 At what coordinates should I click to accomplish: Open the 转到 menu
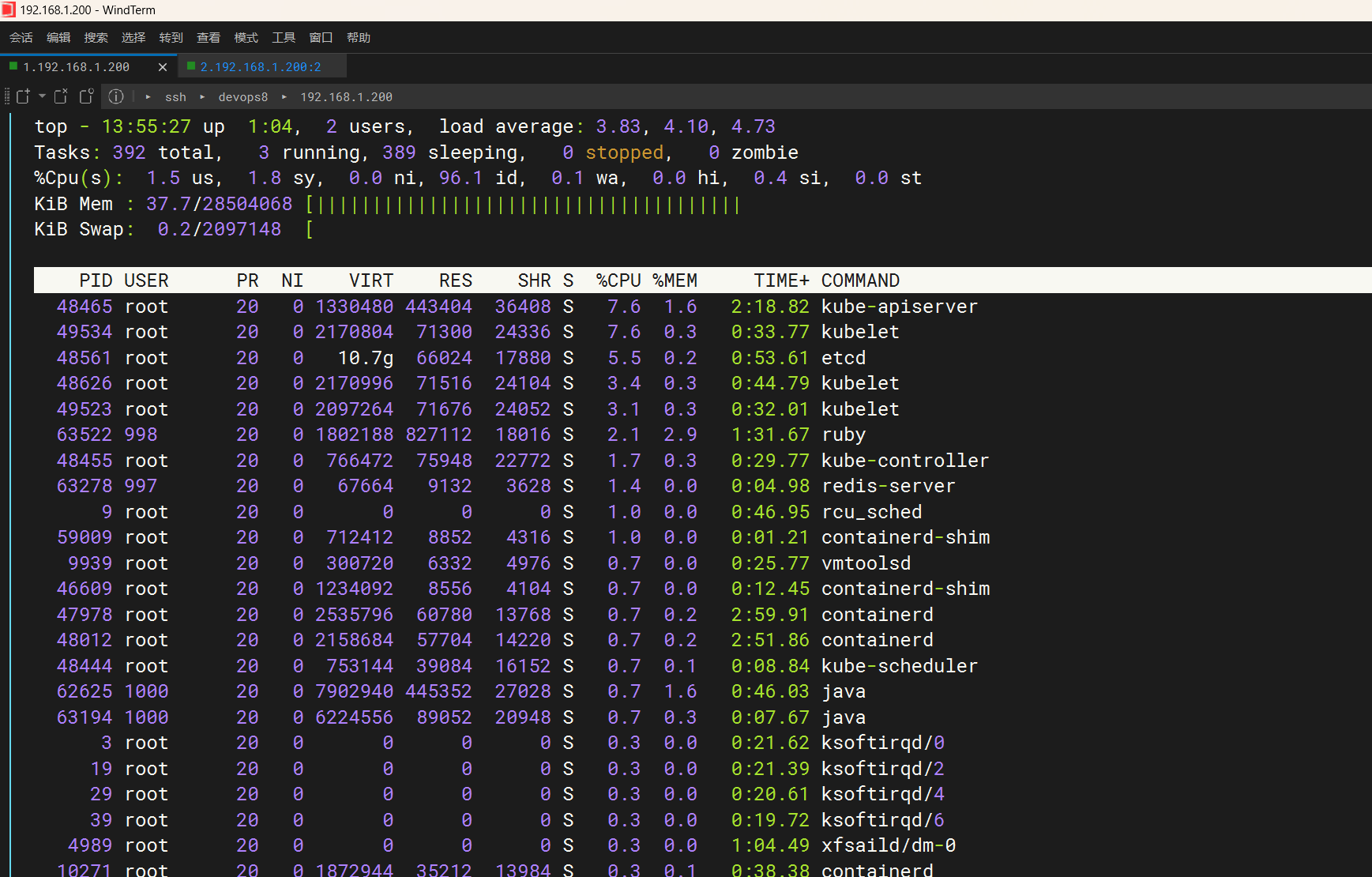pyautogui.click(x=171, y=37)
